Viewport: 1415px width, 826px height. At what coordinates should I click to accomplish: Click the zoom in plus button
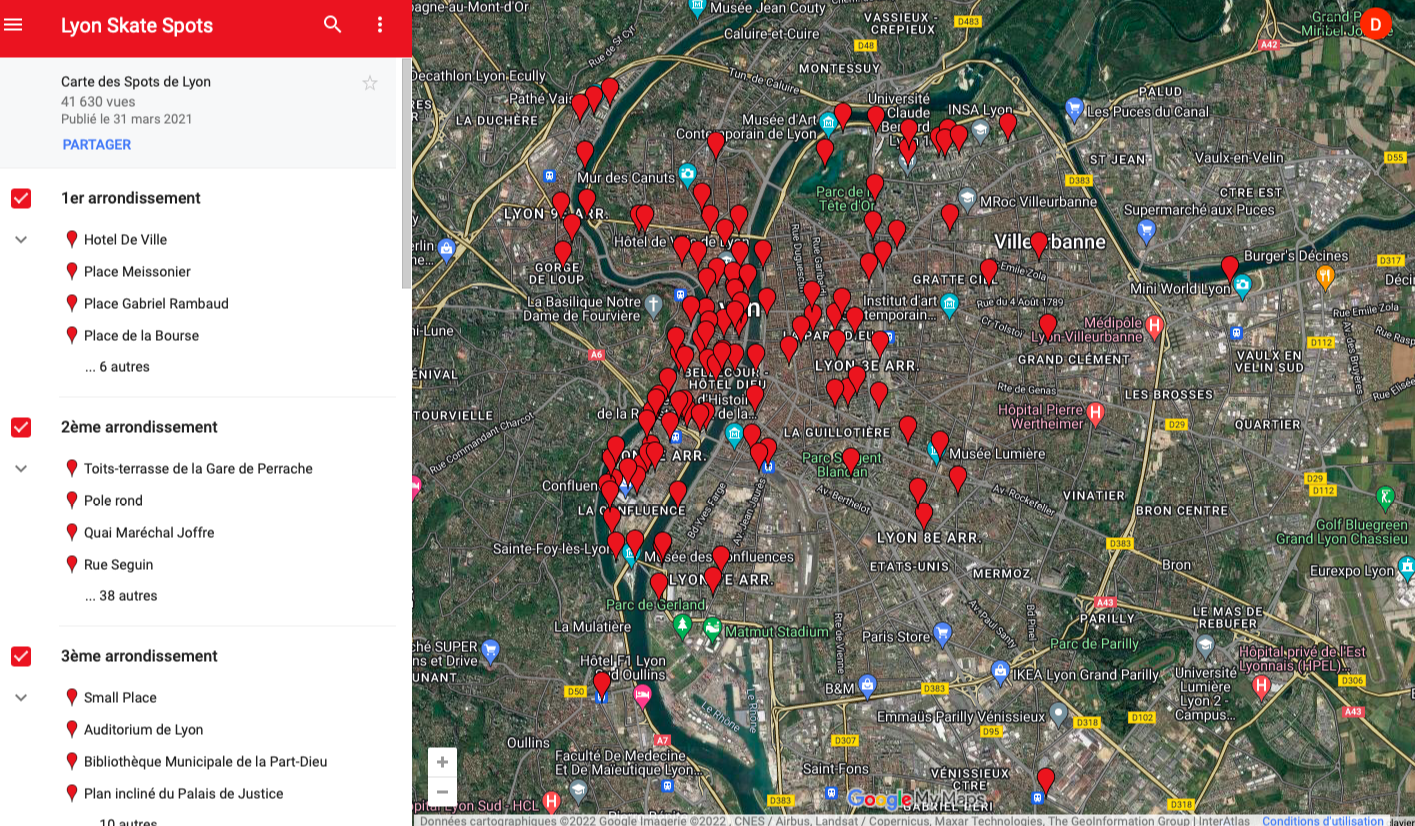pyautogui.click(x=442, y=762)
